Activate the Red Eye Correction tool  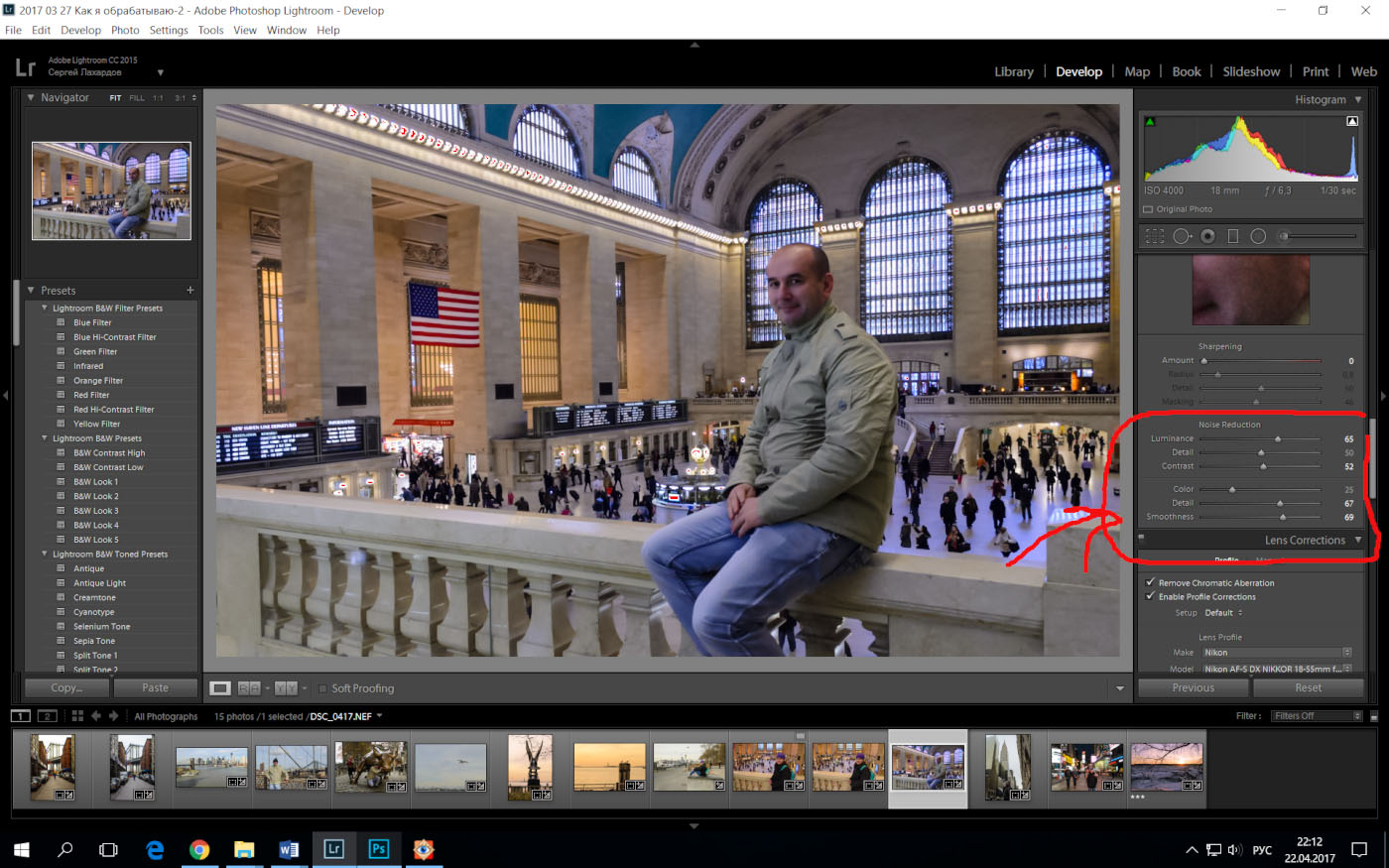[x=1207, y=236]
